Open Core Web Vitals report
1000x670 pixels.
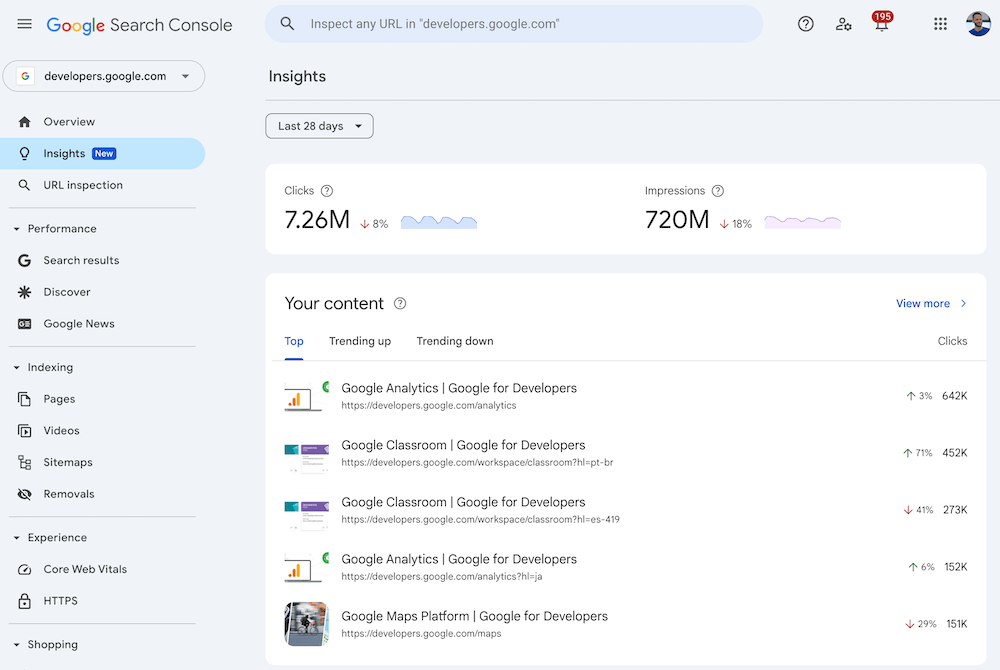point(102,569)
